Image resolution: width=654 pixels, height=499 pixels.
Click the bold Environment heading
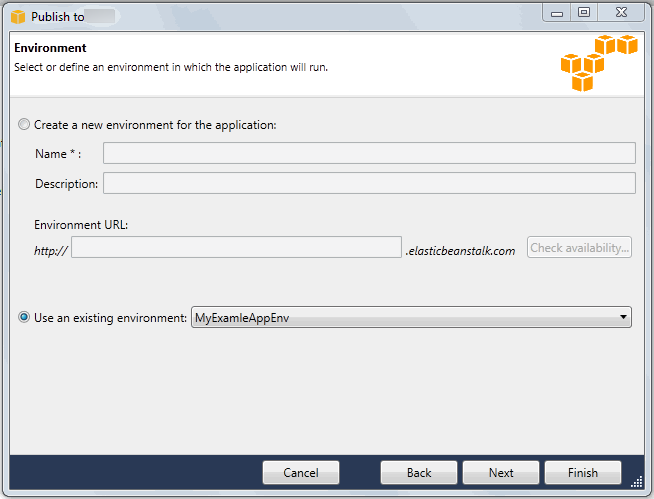pos(50,48)
